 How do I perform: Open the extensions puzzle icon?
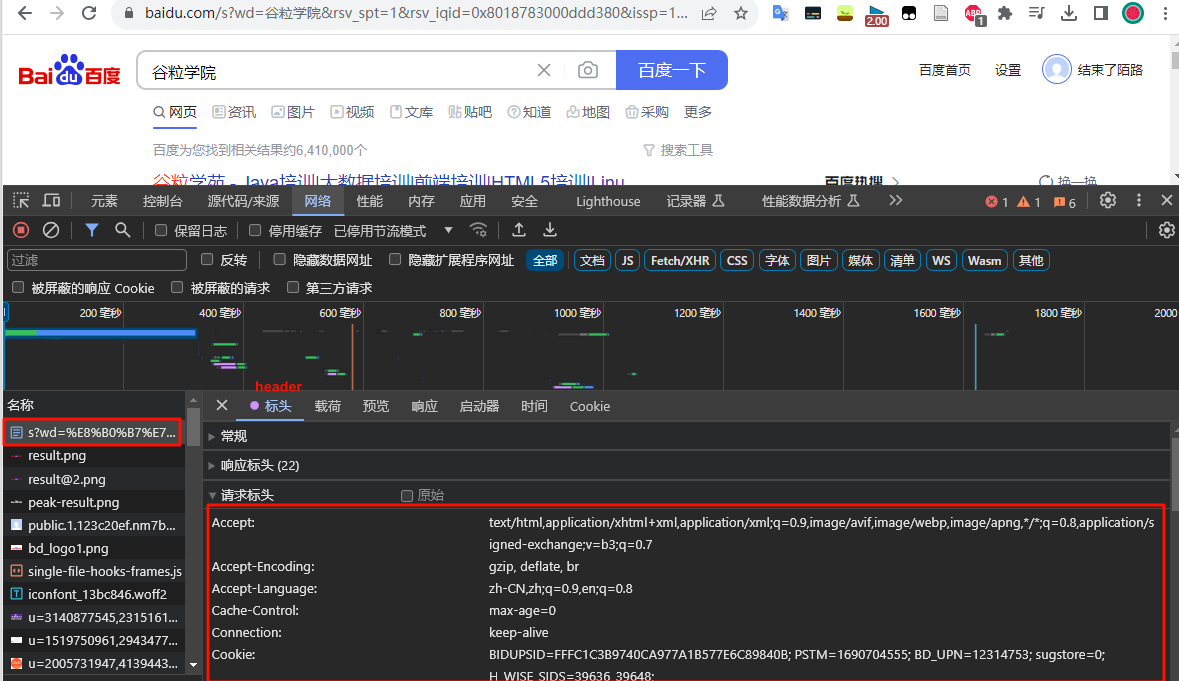(1005, 13)
